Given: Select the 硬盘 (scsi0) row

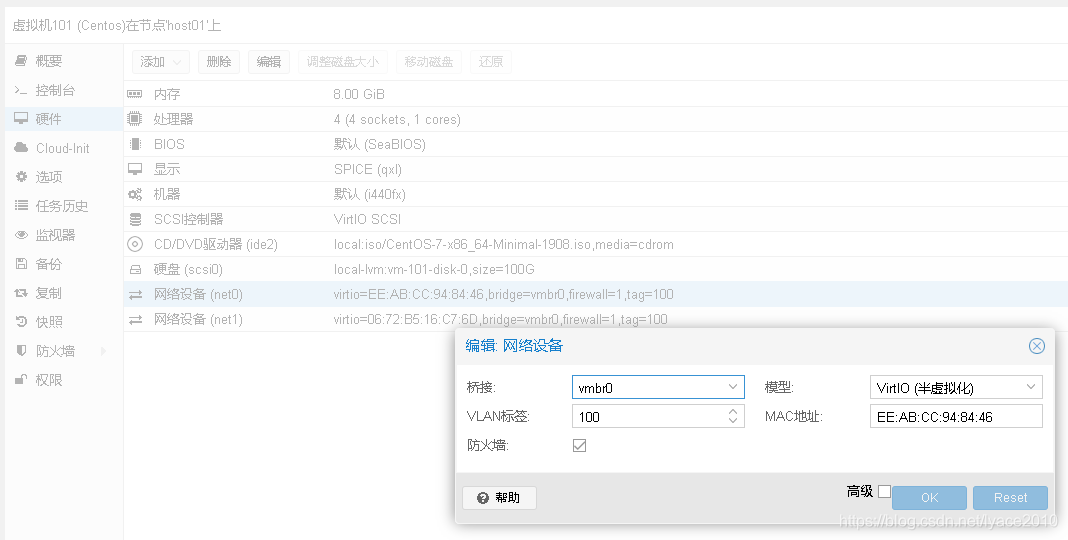Looking at the screenshot, I should 596,270.
